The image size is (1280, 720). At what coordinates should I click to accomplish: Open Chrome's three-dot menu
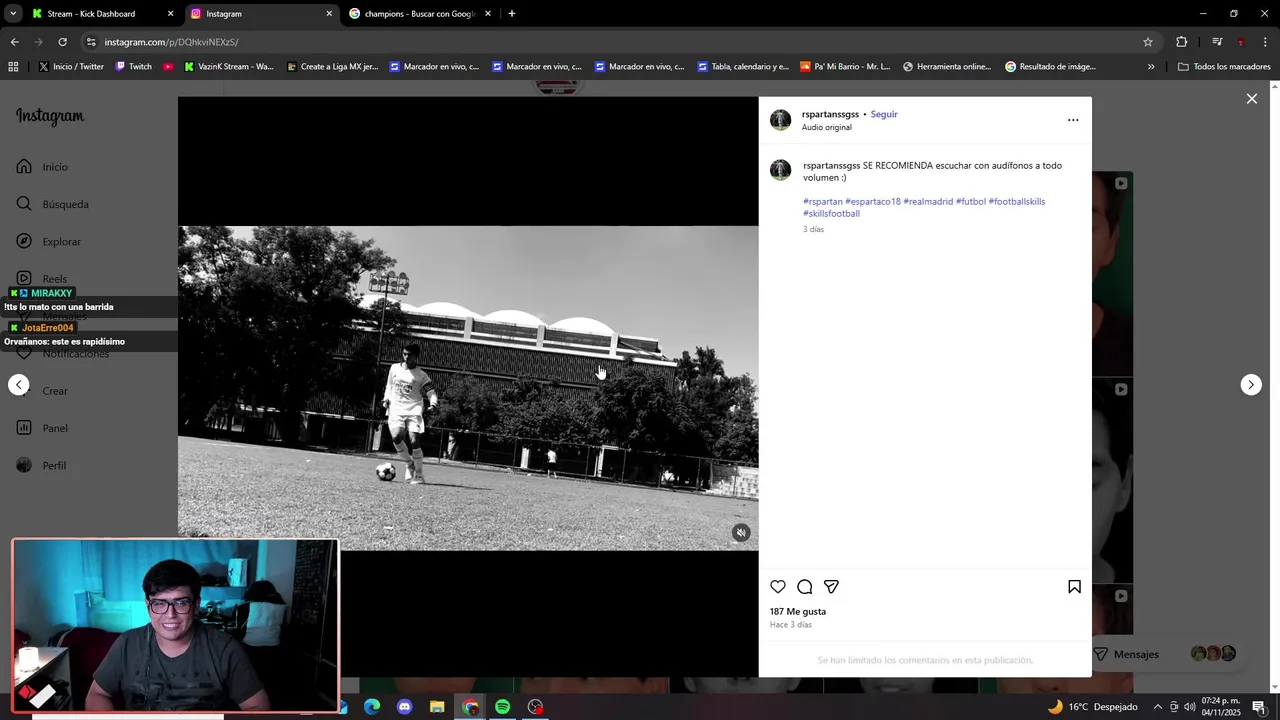click(1266, 42)
